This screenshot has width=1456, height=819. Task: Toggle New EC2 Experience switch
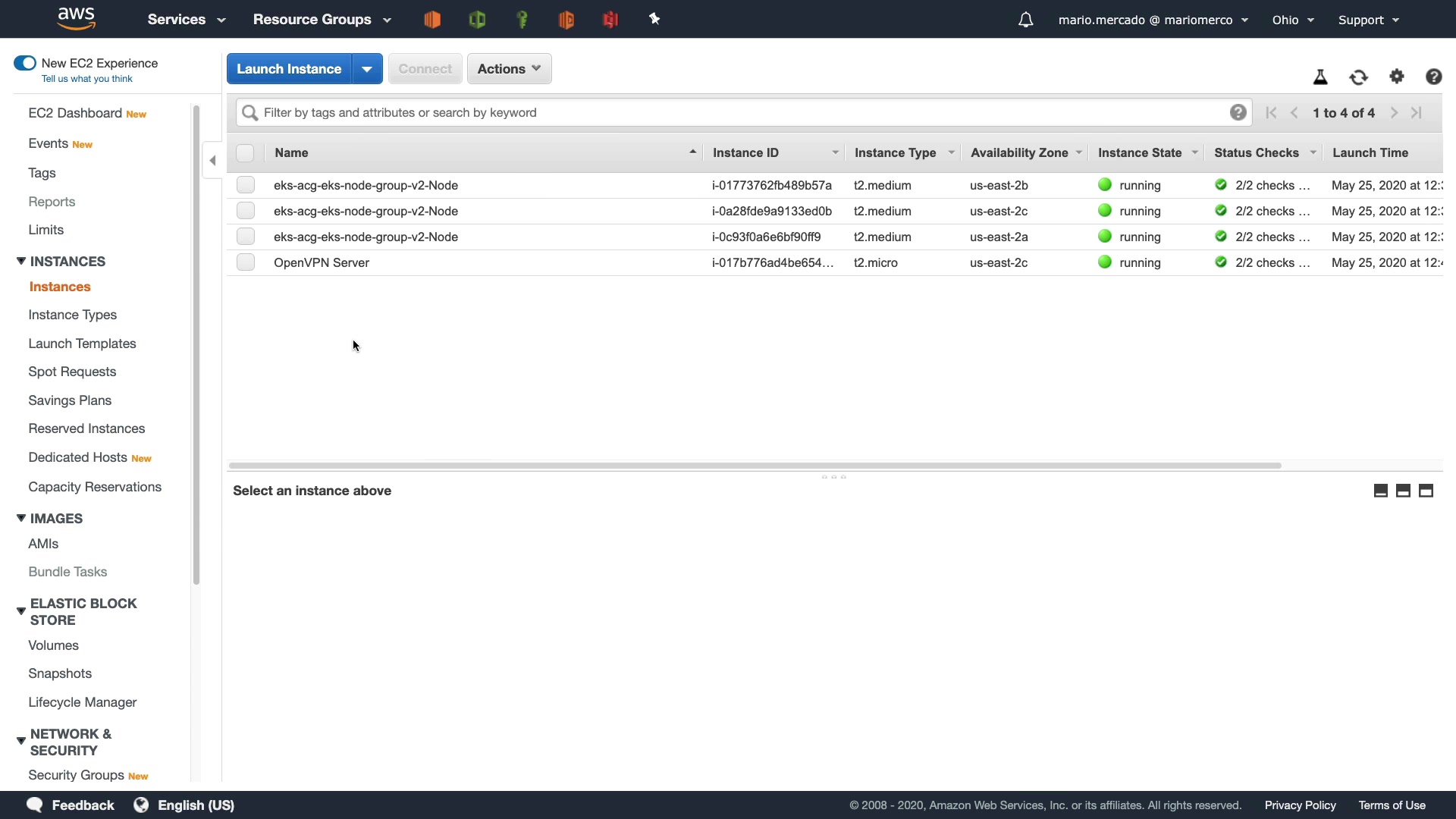point(25,63)
